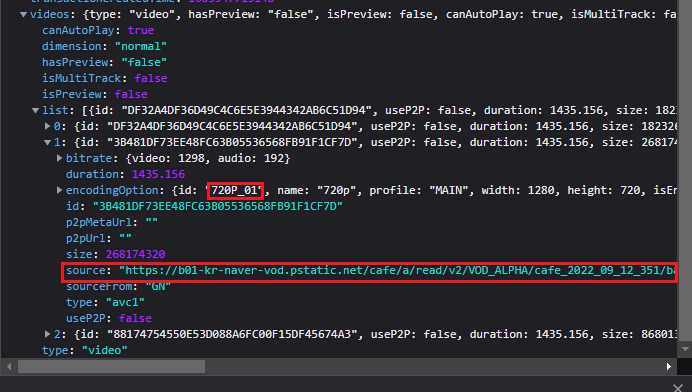Viewport: 692px width, 392px height.
Task: Select the sourceFrom "GN" row
Action: 118,286
